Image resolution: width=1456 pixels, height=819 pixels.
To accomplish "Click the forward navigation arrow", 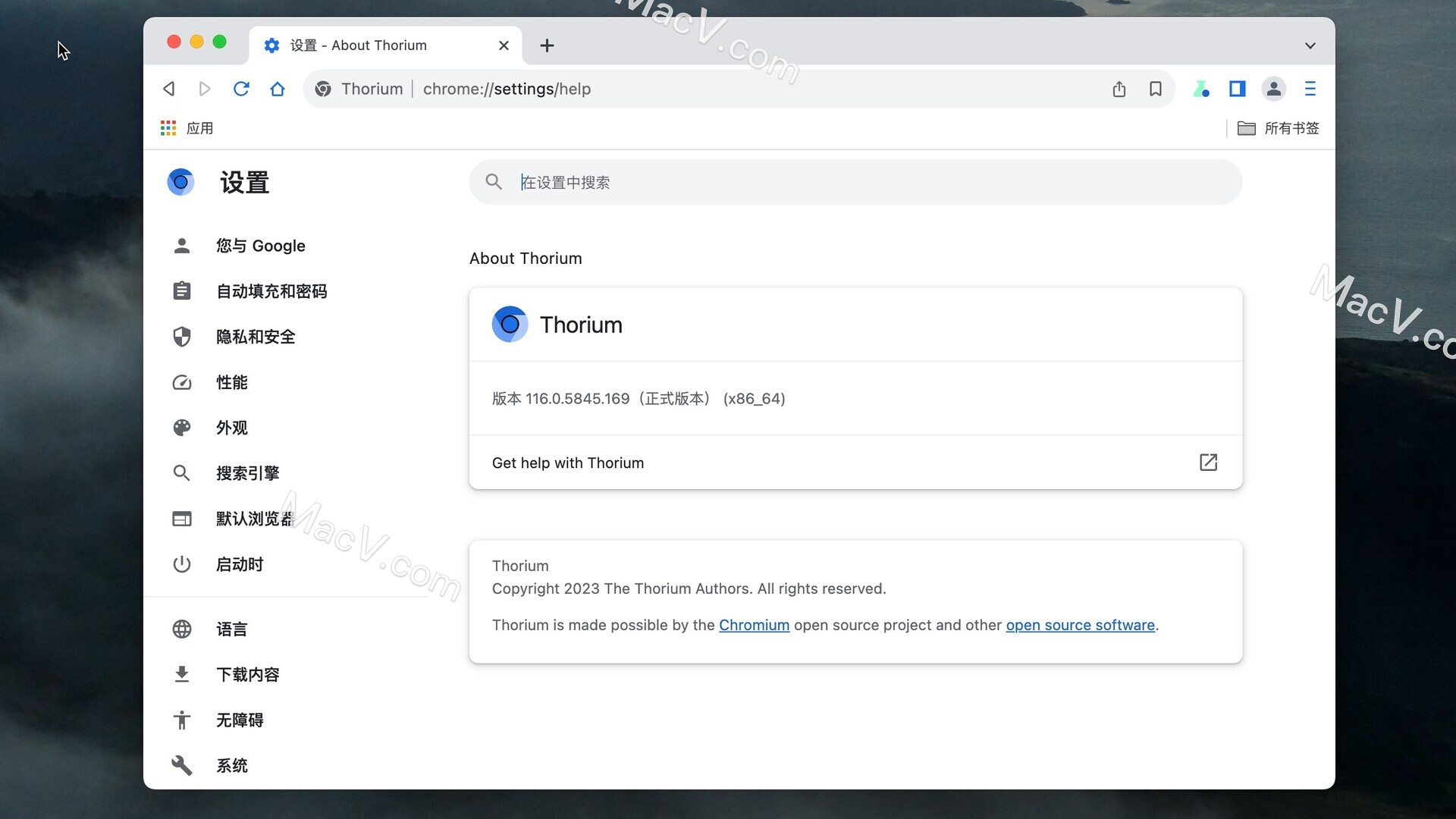I will coord(204,89).
